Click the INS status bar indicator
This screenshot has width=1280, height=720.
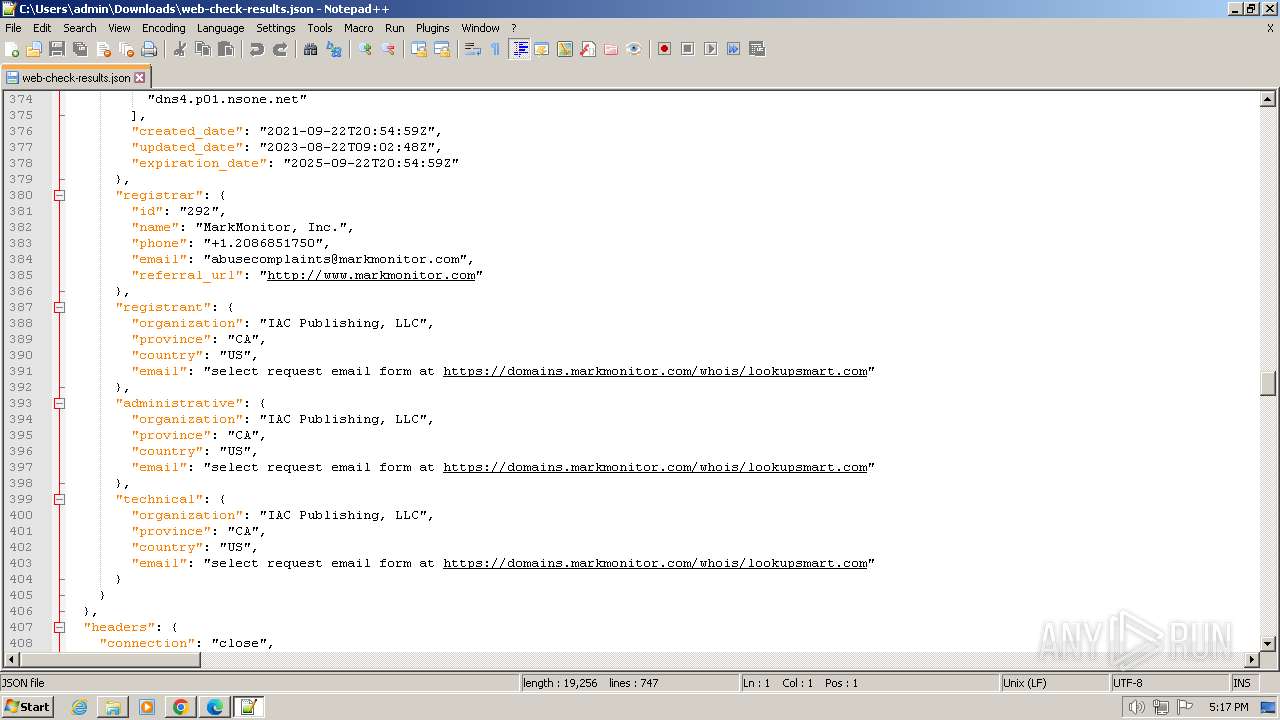point(1243,683)
